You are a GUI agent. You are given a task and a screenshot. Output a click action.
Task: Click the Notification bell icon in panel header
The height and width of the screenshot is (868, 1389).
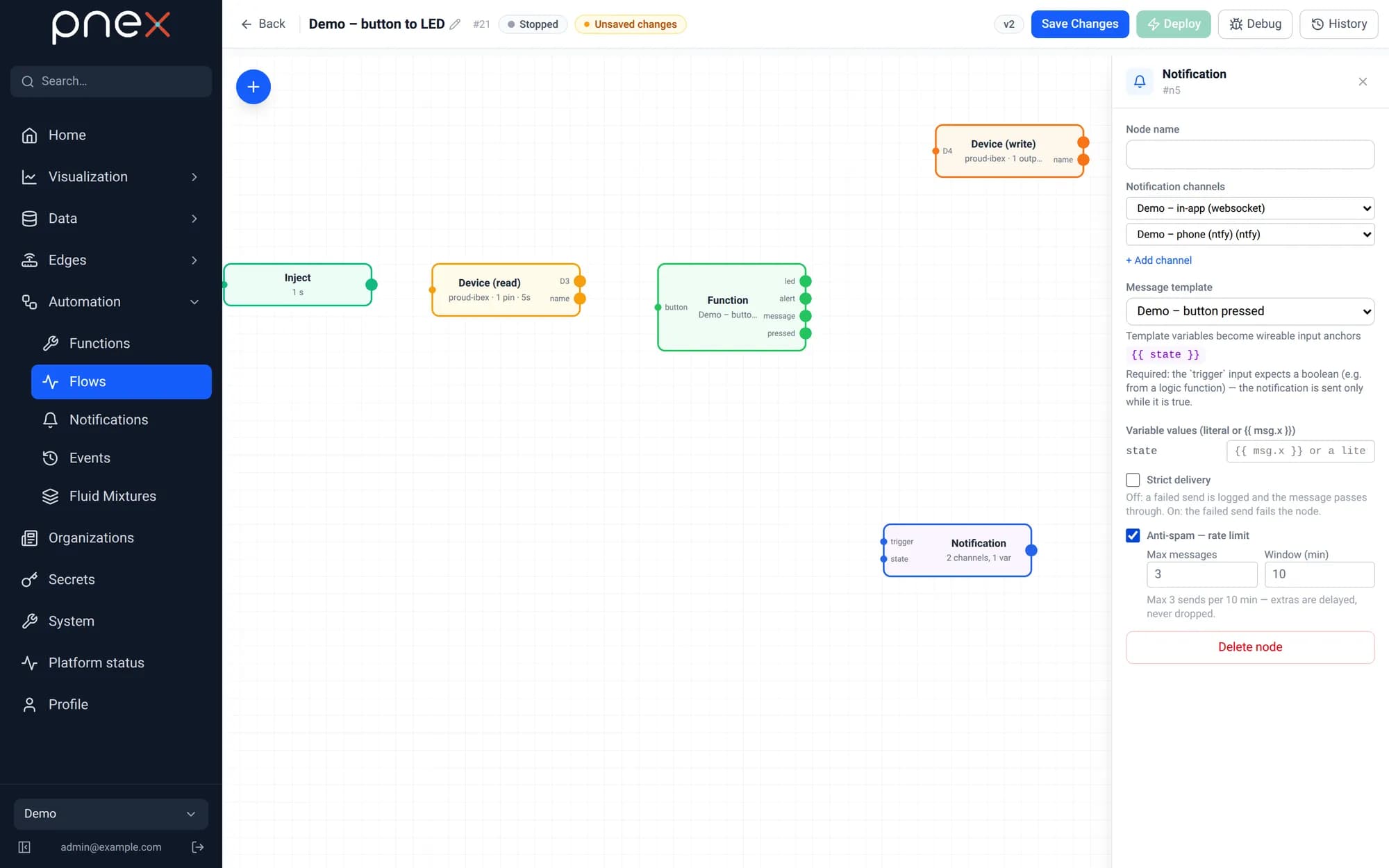click(x=1140, y=81)
